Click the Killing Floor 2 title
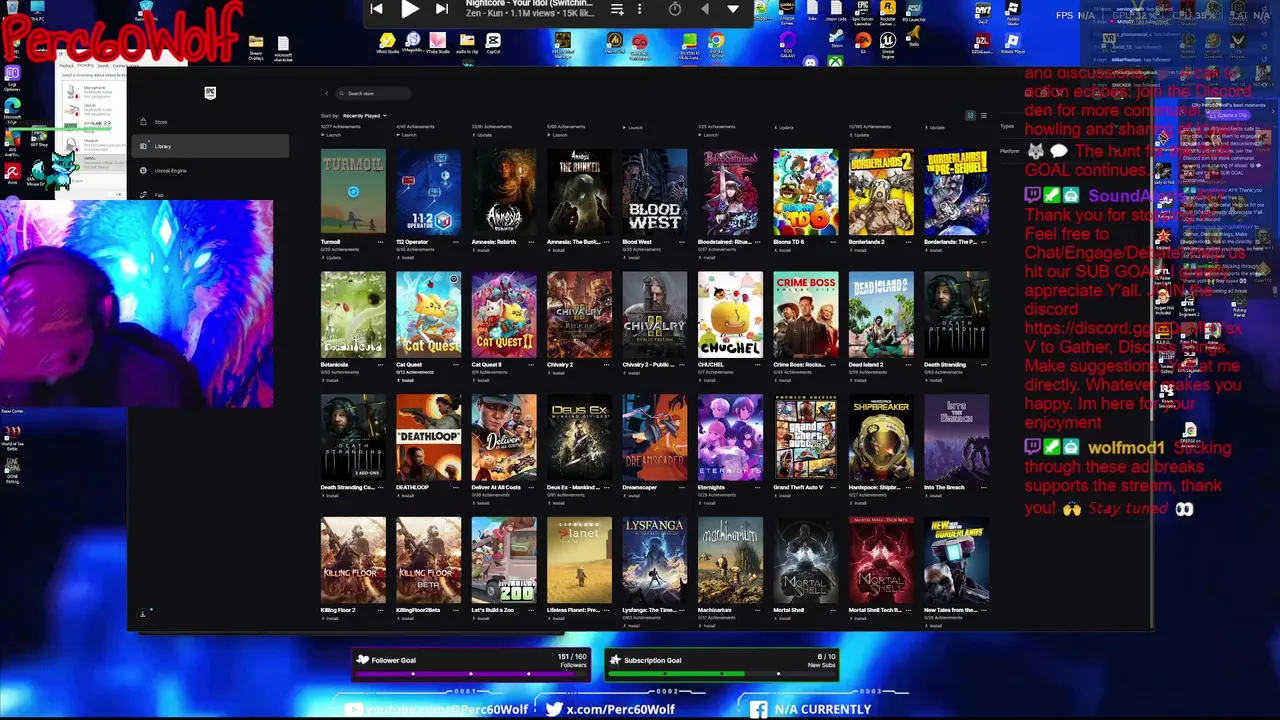Image resolution: width=1280 pixels, height=720 pixels. point(338,610)
